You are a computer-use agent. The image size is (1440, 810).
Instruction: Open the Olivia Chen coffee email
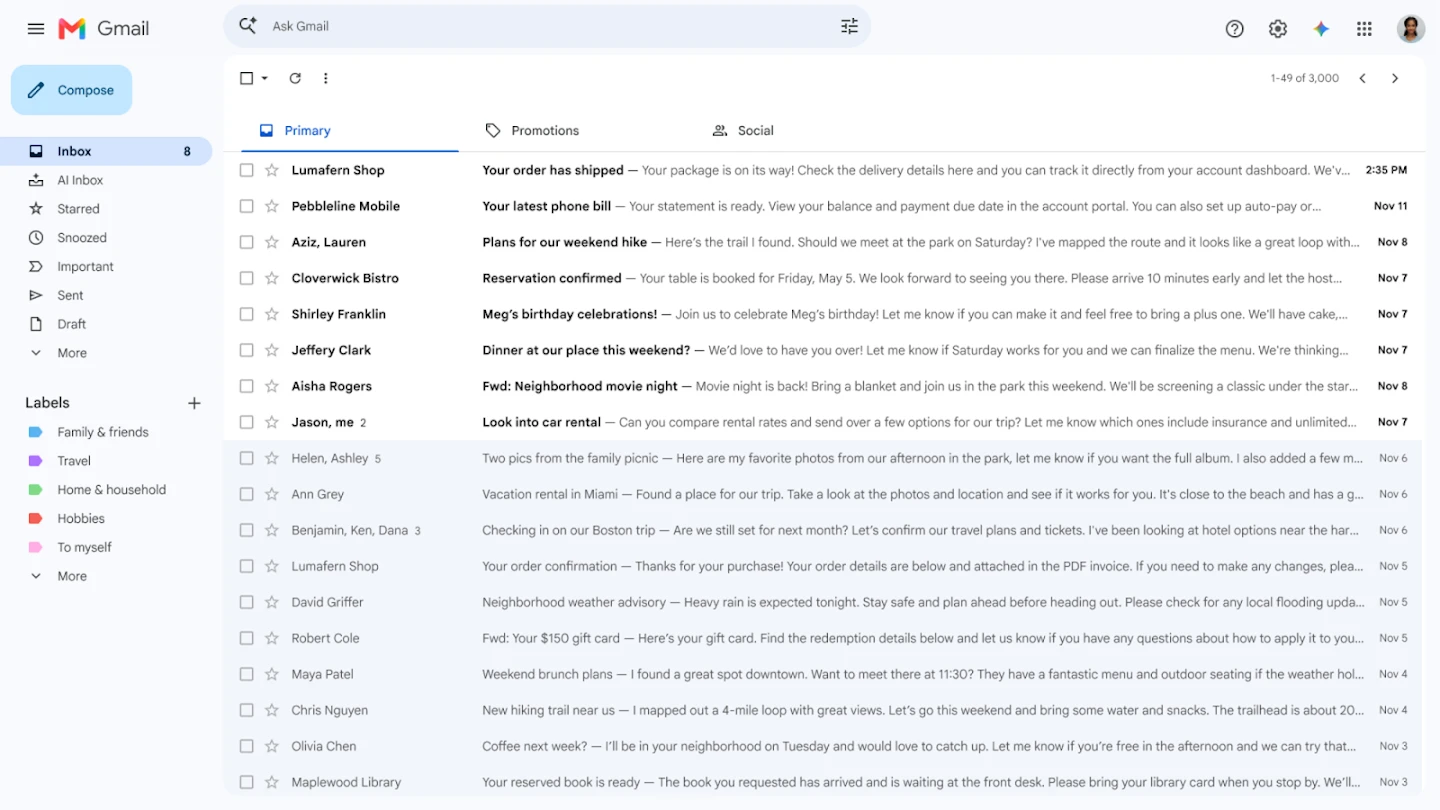[822, 746]
